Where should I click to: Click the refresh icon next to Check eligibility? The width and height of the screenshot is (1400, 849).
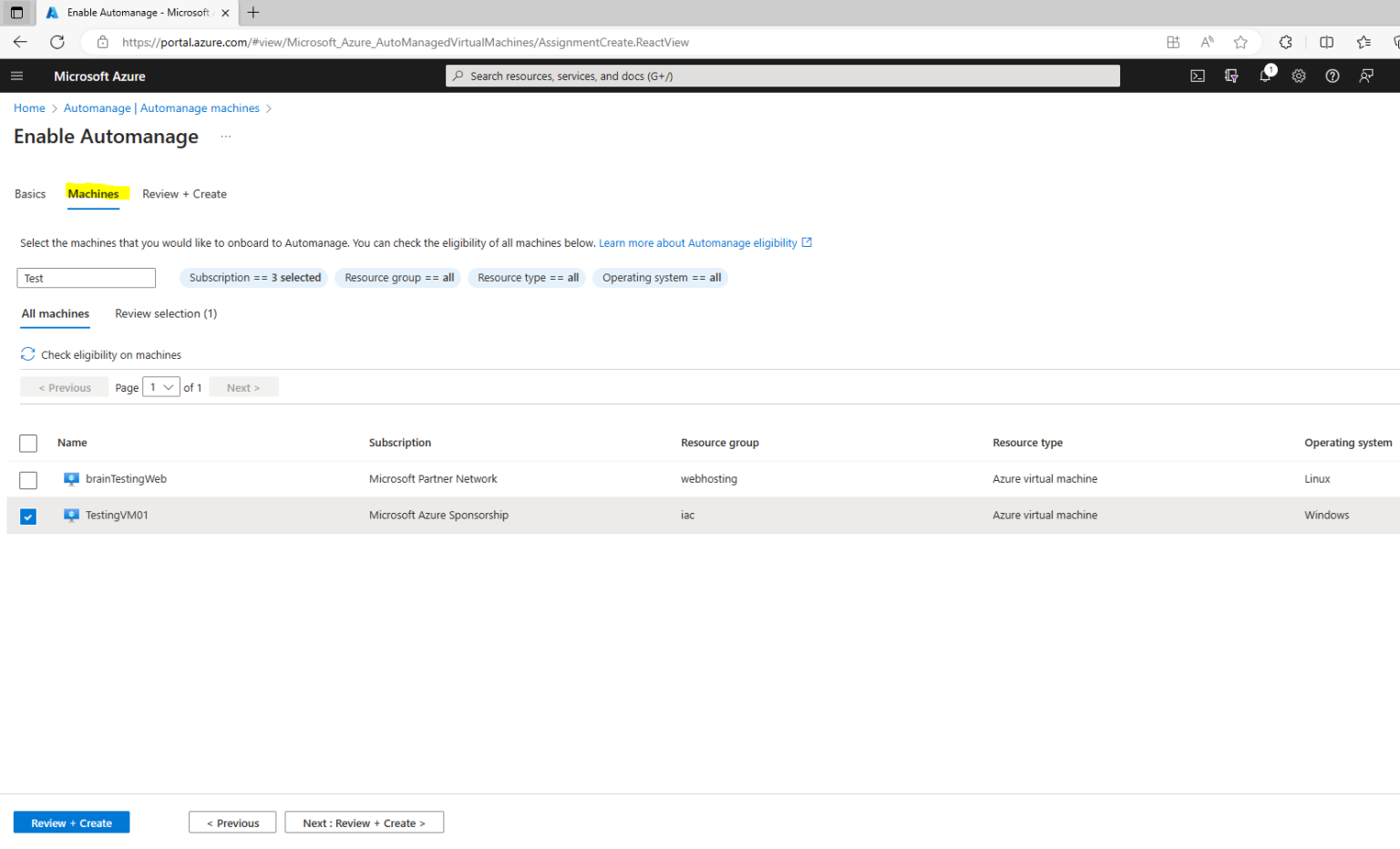coord(27,354)
